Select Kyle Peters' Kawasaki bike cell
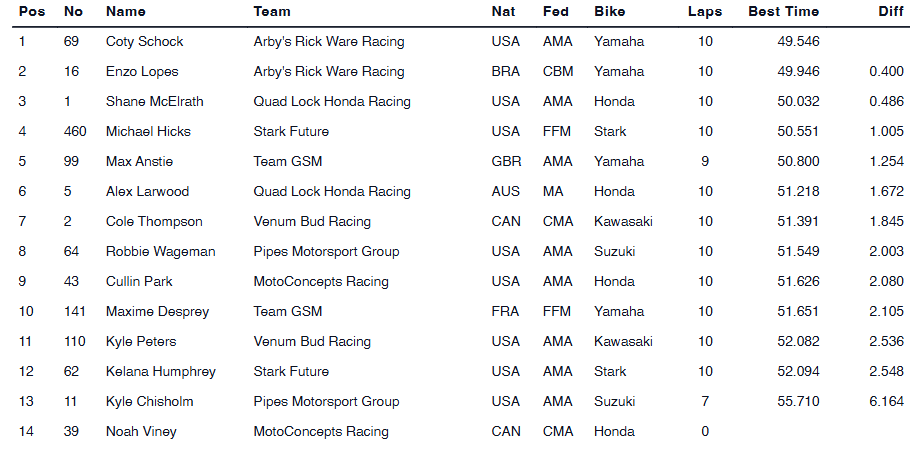 623,342
